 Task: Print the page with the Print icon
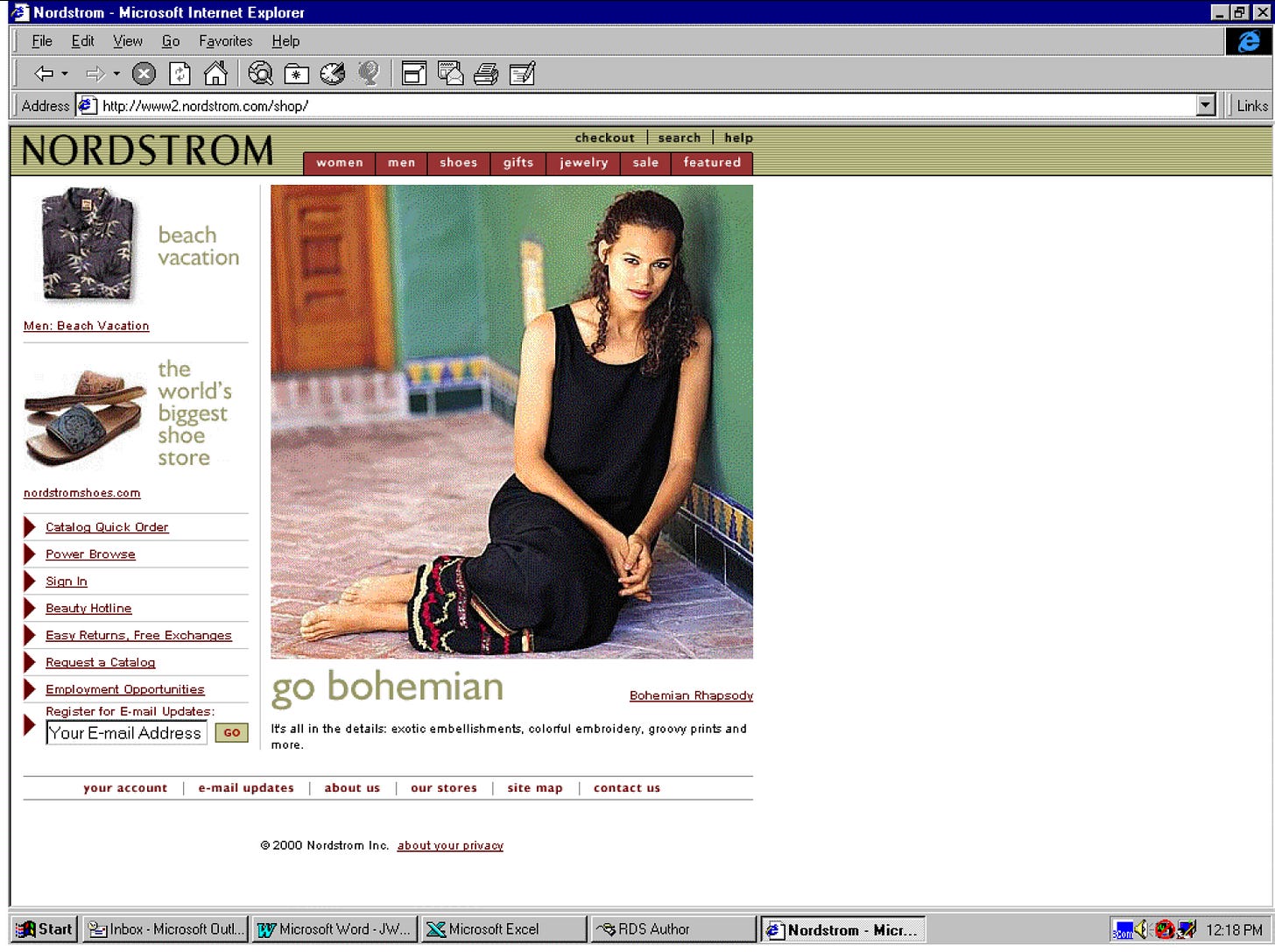coord(486,74)
